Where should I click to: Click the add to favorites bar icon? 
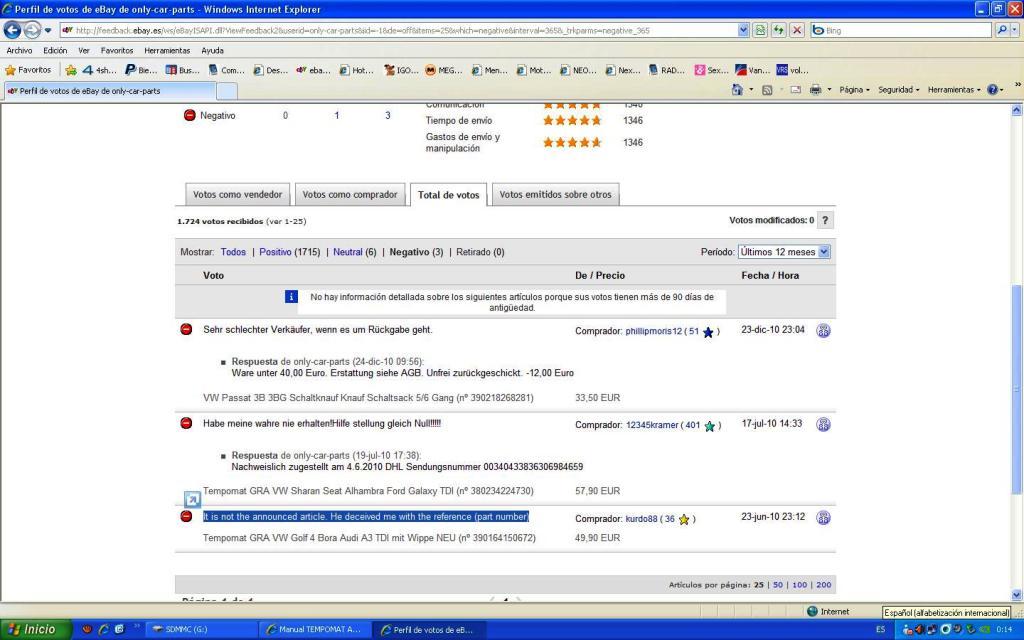(71, 70)
